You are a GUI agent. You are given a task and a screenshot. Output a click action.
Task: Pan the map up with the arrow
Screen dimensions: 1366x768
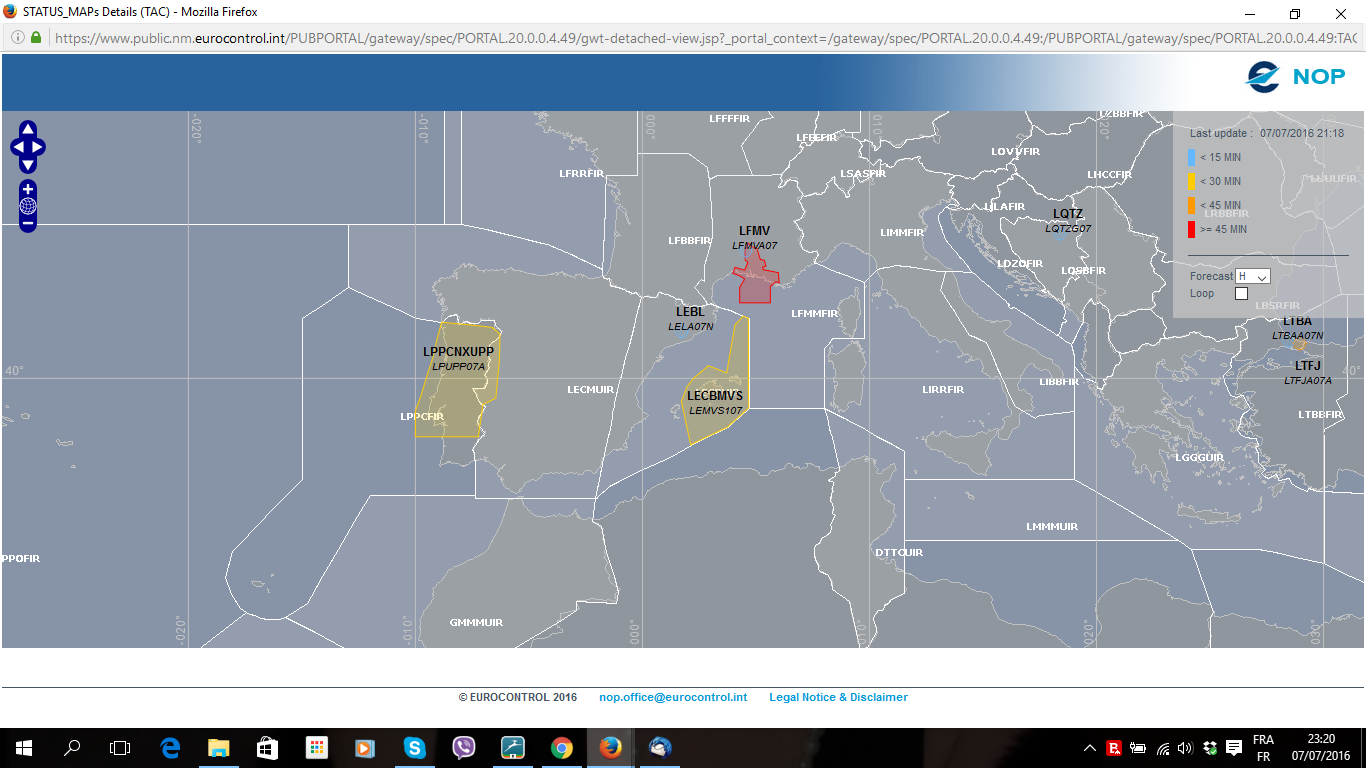[x=28, y=129]
